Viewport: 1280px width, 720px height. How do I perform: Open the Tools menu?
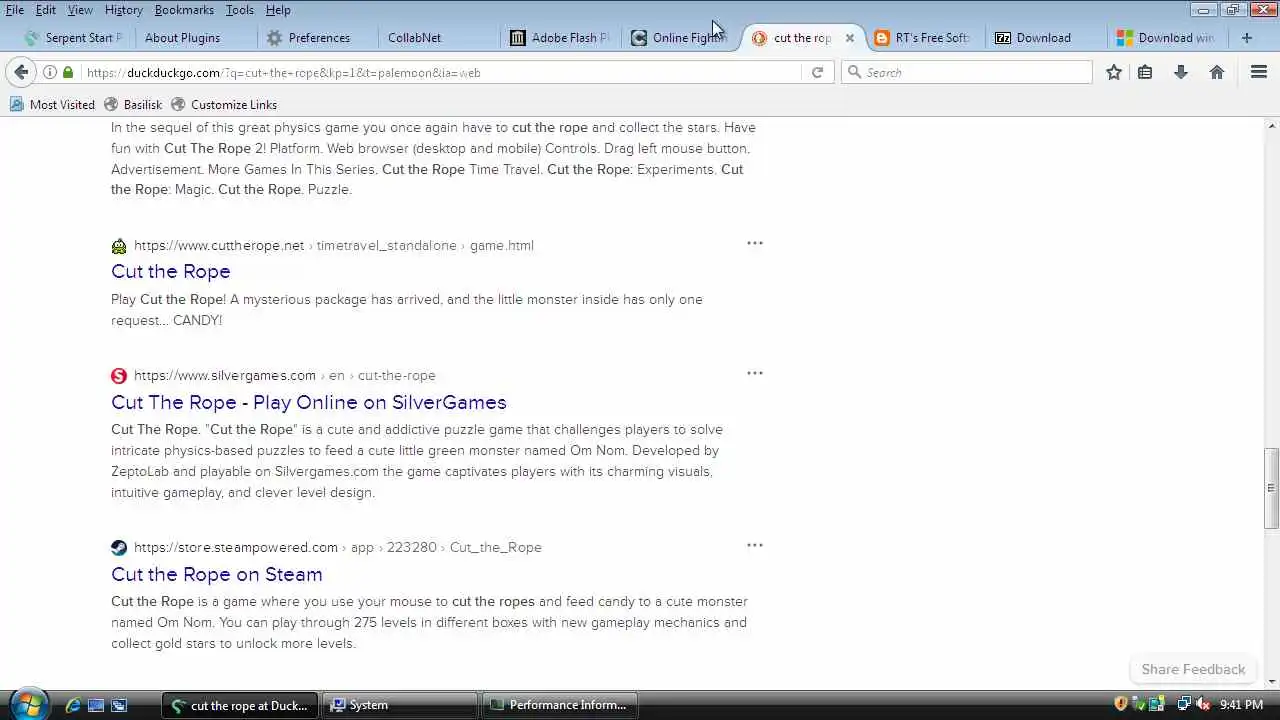239,9
